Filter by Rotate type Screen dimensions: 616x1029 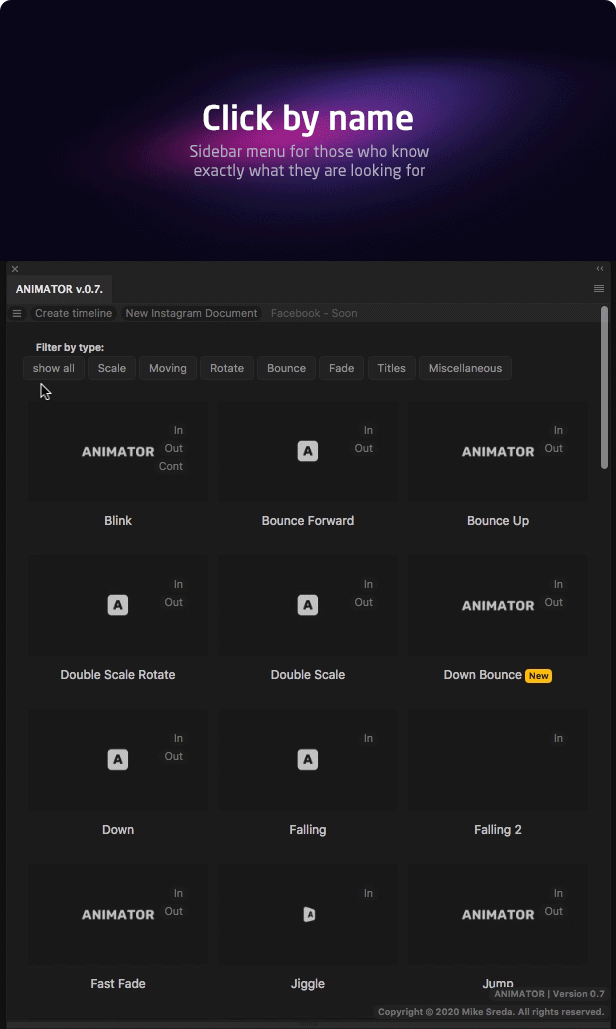227,368
